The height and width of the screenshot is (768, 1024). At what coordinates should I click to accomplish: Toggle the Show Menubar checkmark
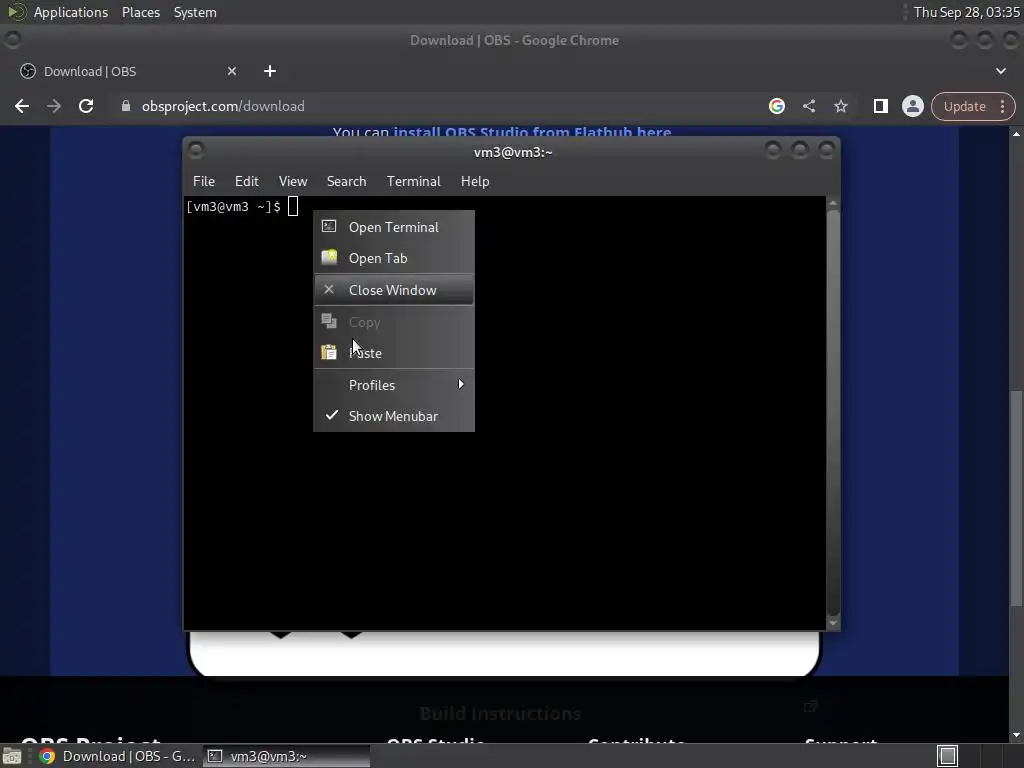(332, 415)
